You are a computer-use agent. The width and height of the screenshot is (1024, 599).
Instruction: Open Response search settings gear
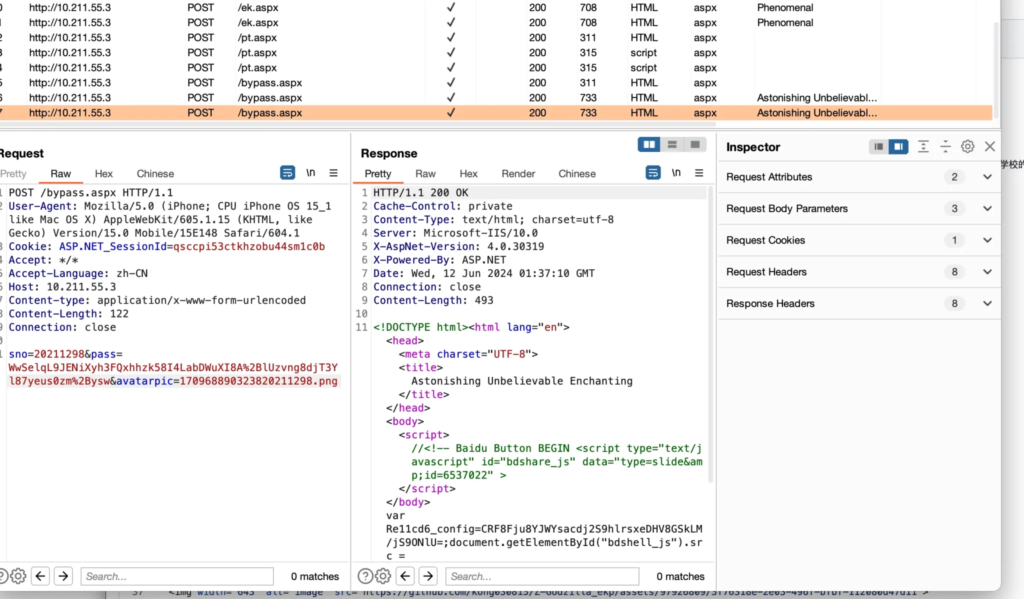click(383, 576)
